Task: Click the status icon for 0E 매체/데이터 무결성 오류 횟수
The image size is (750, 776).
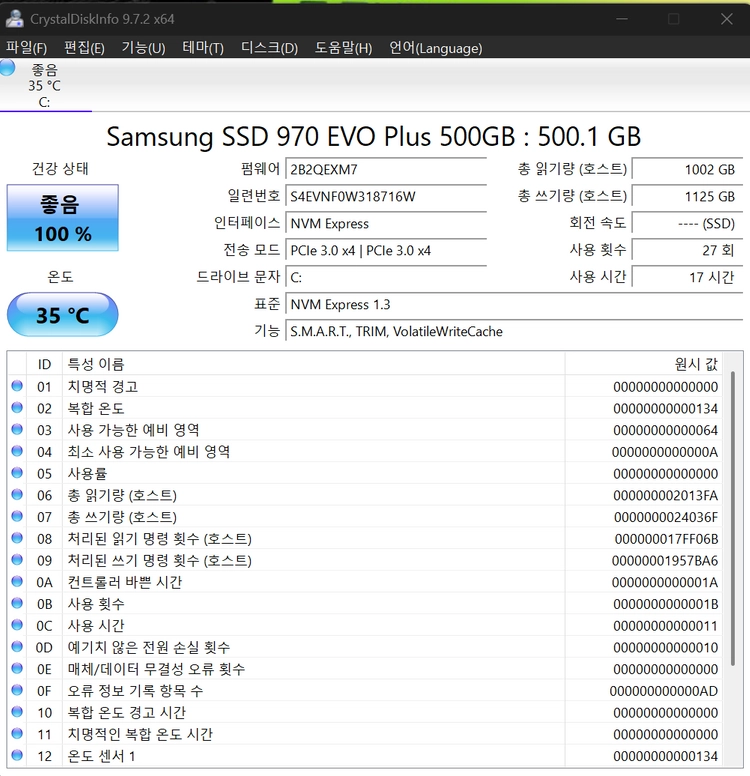Action: pos(17,668)
